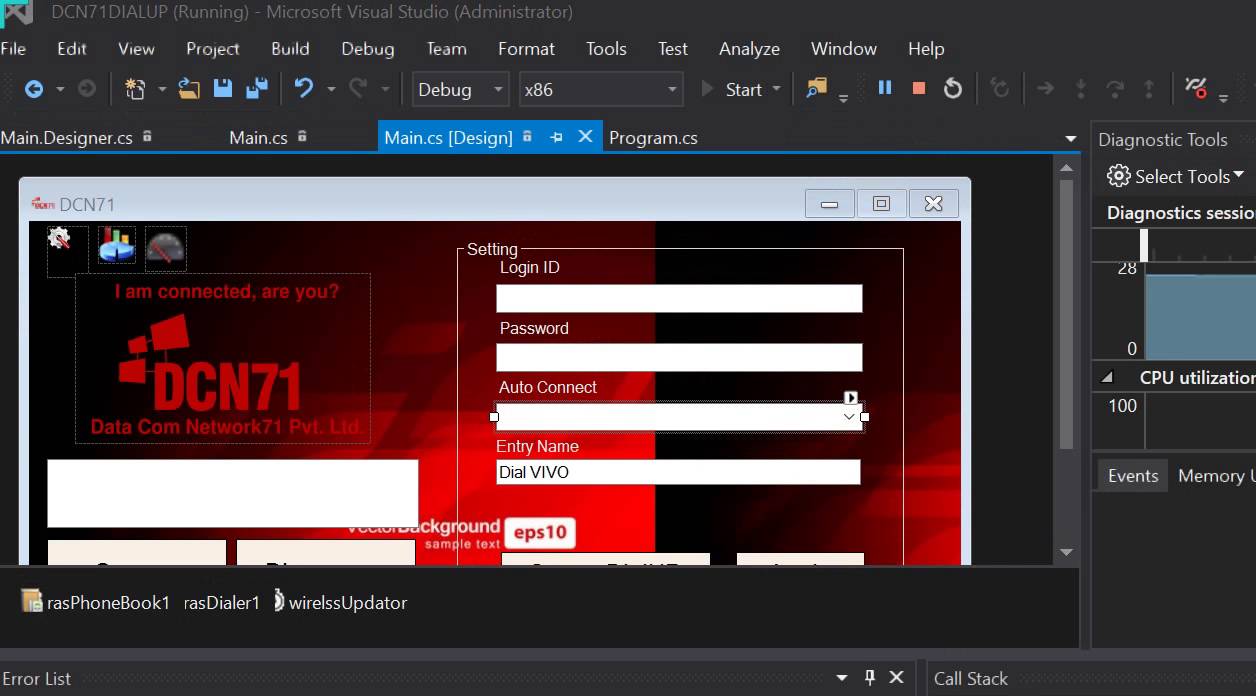Open the Team menu
This screenshot has height=696, width=1256.
pos(446,48)
